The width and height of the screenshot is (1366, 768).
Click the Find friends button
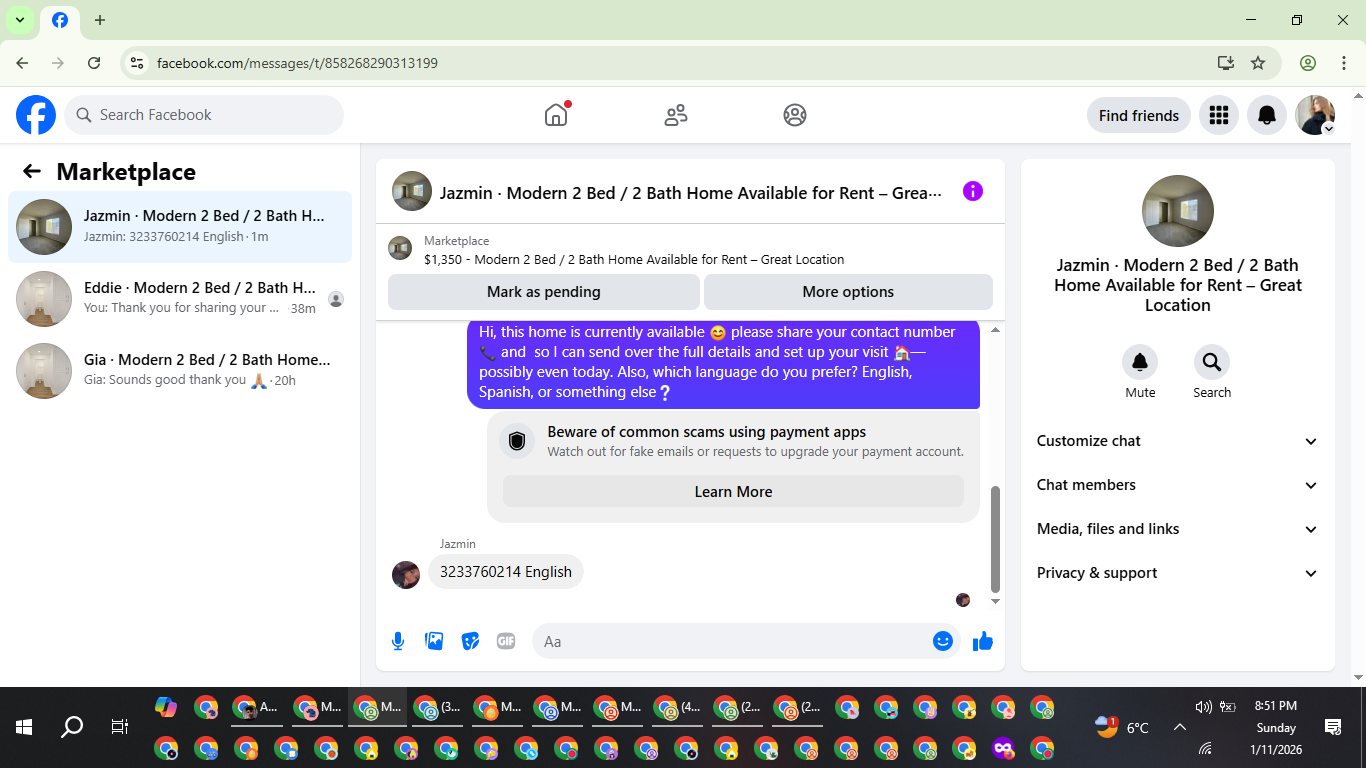[x=1139, y=115]
